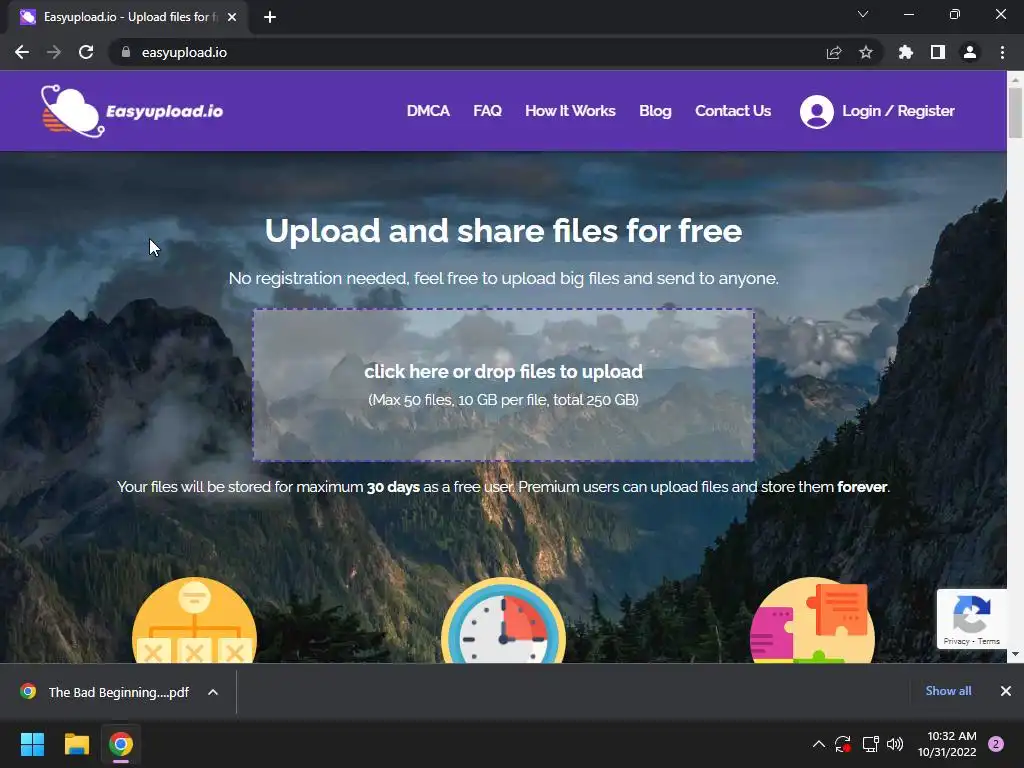Click the drop files to upload area

[x=504, y=385]
